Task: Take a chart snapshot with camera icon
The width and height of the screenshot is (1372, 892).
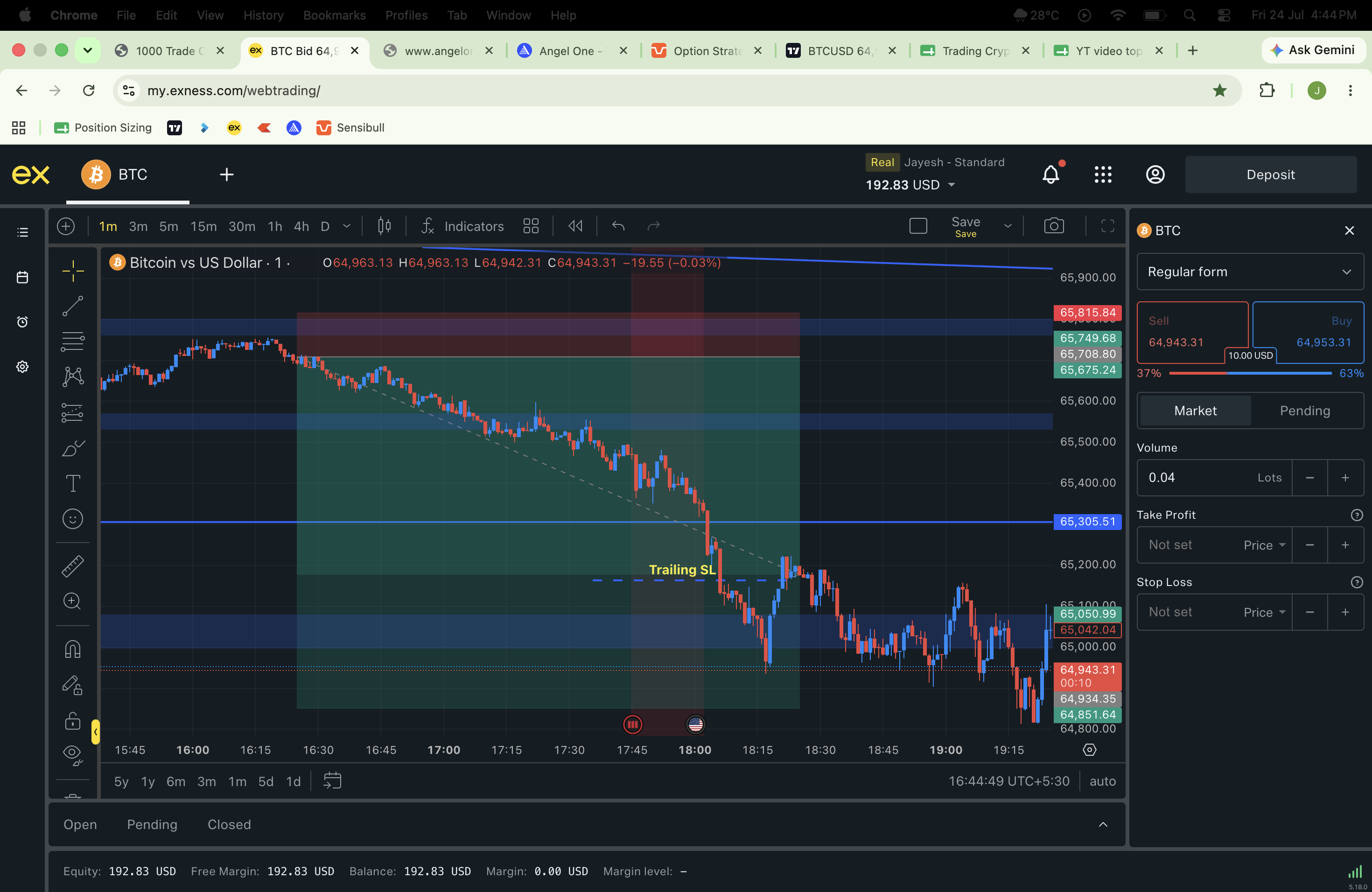Action: click(1054, 226)
